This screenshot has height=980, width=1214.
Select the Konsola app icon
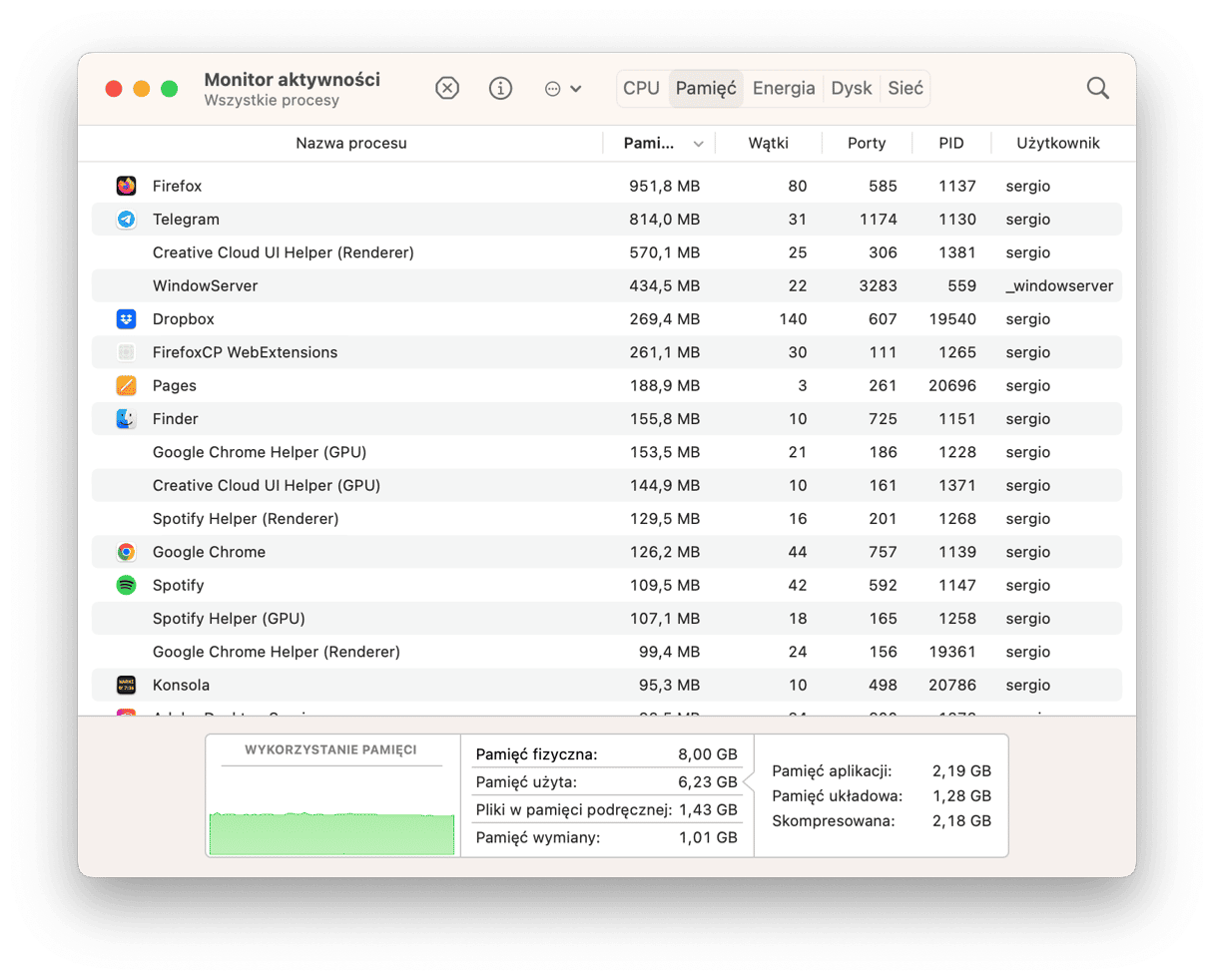click(126, 685)
